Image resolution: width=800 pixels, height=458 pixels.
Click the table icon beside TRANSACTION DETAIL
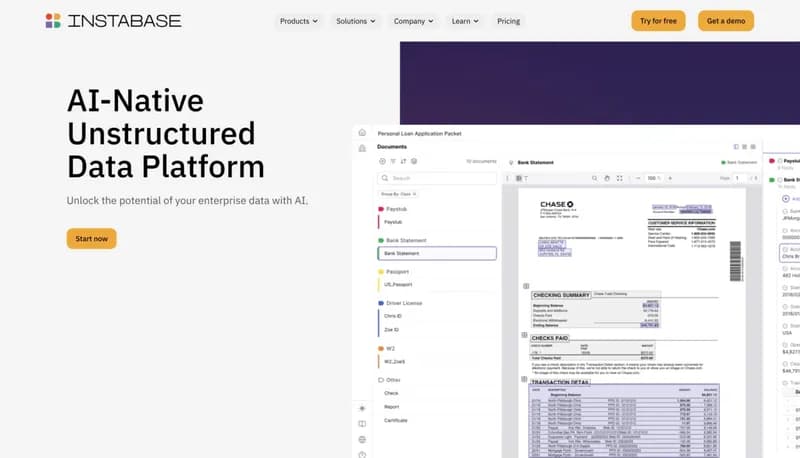coord(524,379)
